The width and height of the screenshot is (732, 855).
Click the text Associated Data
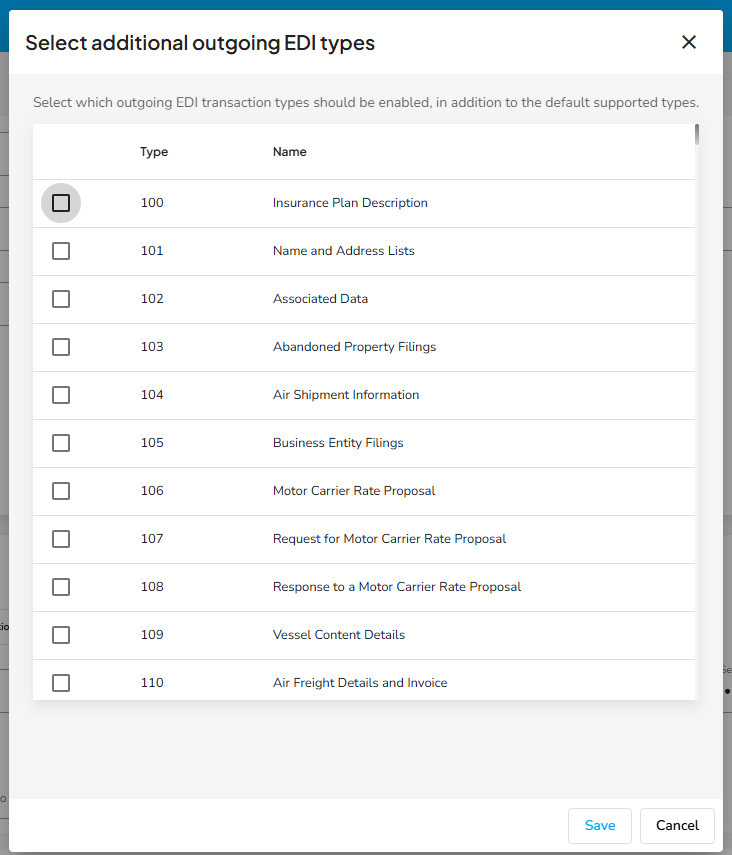point(320,299)
